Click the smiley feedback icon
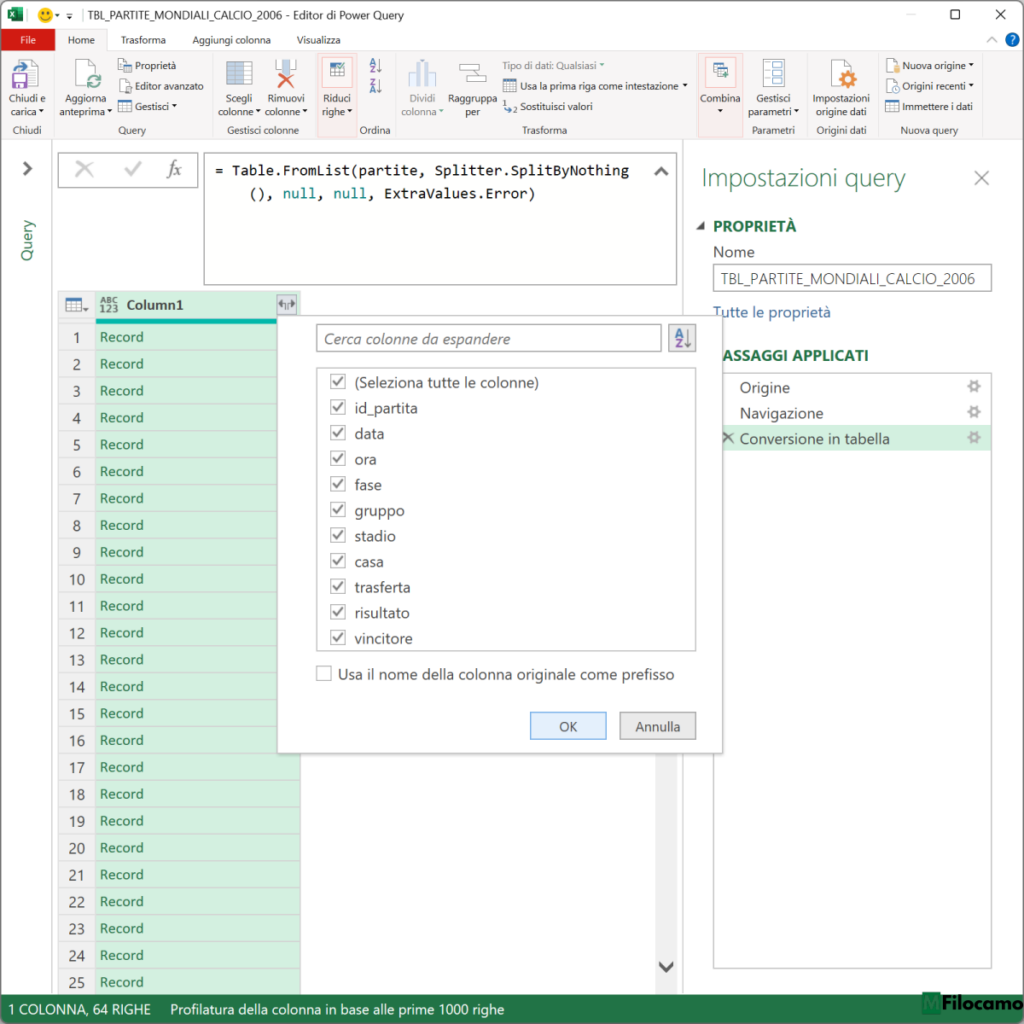The width and height of the screenshot is (1024, 1024). pyautogui.click(x=45, y=14)
